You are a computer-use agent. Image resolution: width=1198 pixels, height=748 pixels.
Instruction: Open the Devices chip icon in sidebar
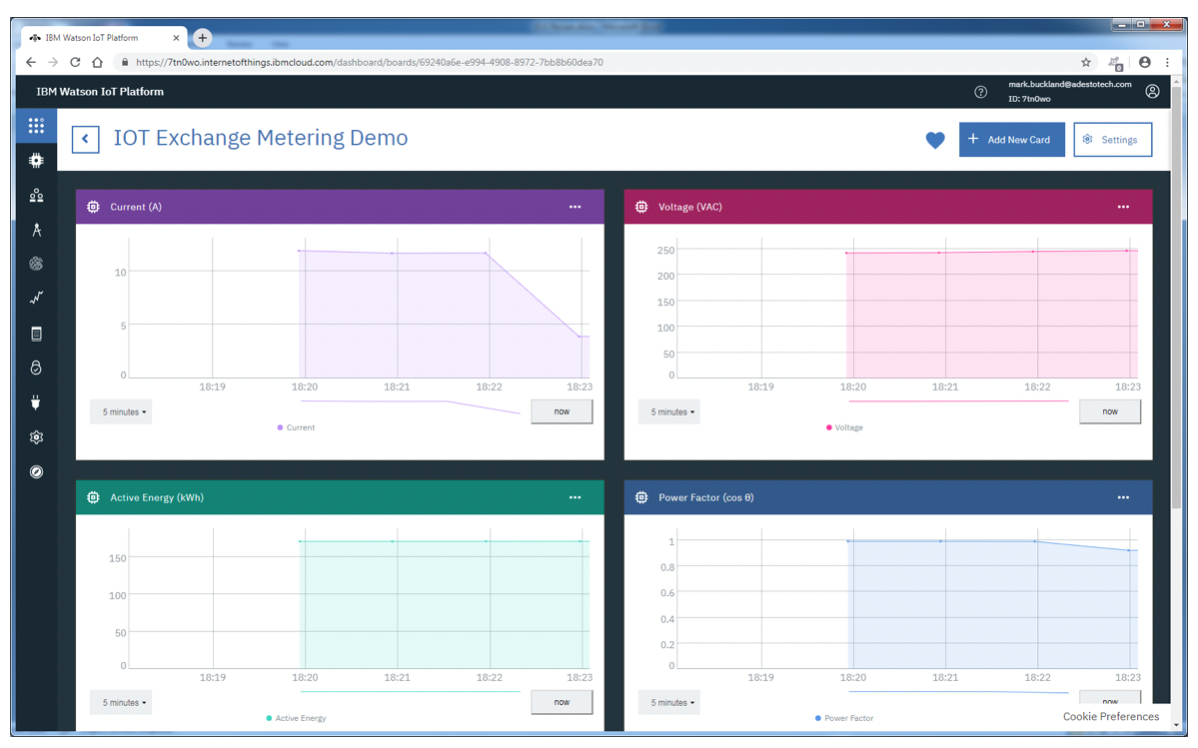click(36, 160)
